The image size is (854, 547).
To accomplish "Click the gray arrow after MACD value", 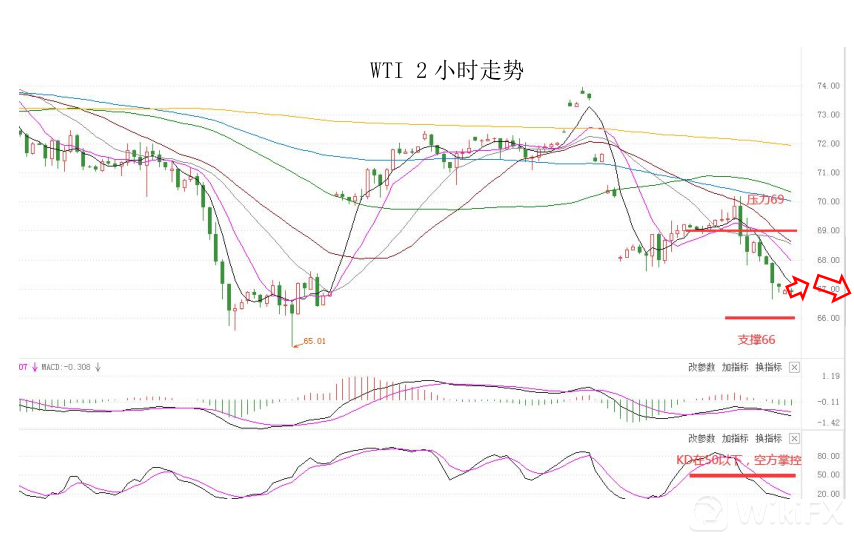I will point(98,367).
